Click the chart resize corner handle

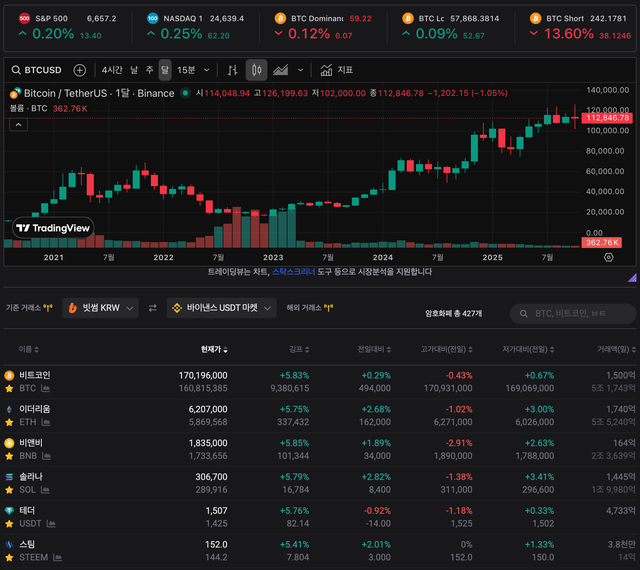[x=632, y=278]
